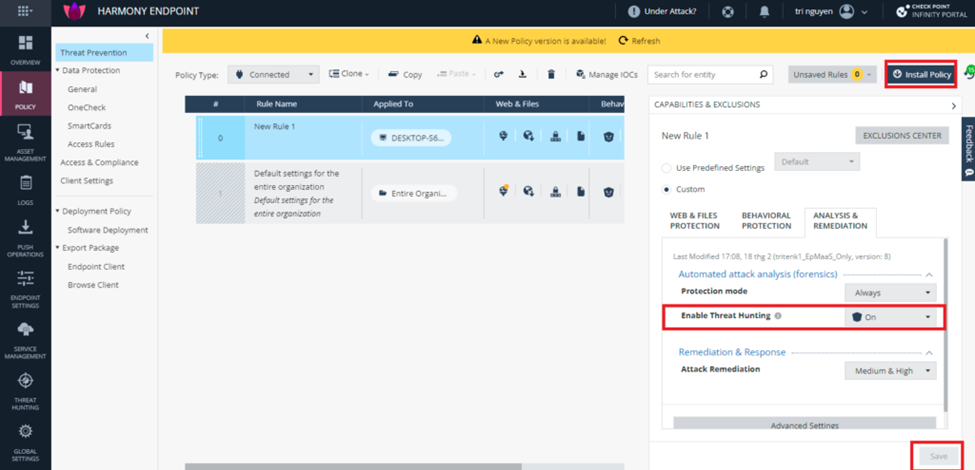Click the download policy icon
The width and height of the screenshot is (975, 470).
coord(523,75)
